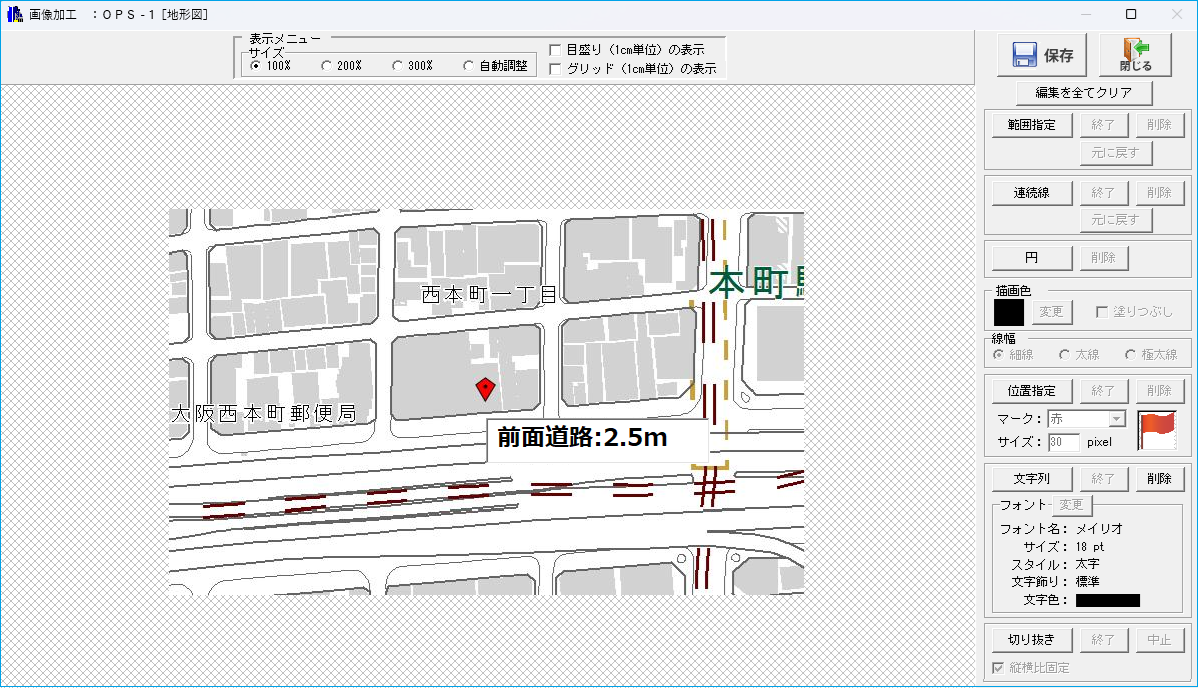Click the 位置指定 button
The image size is (1198, 688).
pos(1031,391)
